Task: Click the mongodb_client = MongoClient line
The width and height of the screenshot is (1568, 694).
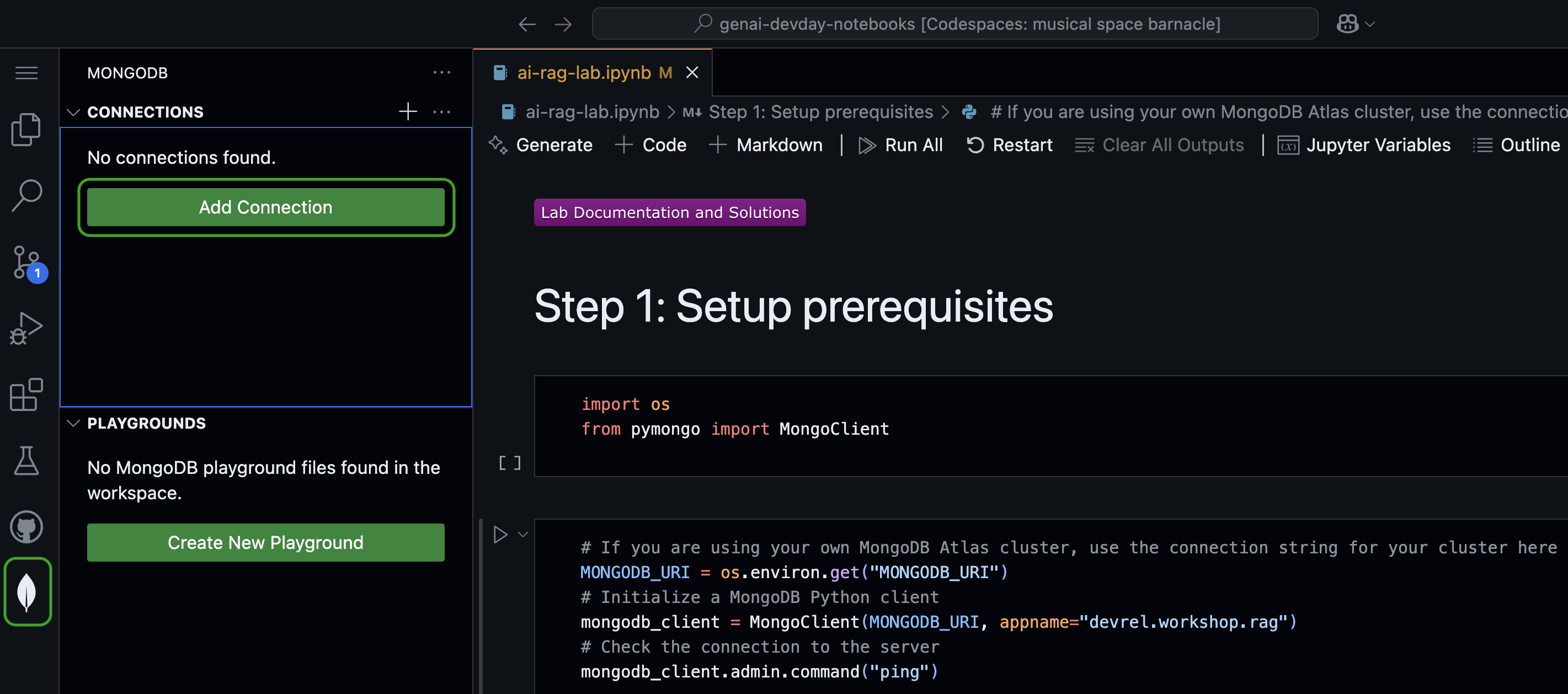Action: 938,622
